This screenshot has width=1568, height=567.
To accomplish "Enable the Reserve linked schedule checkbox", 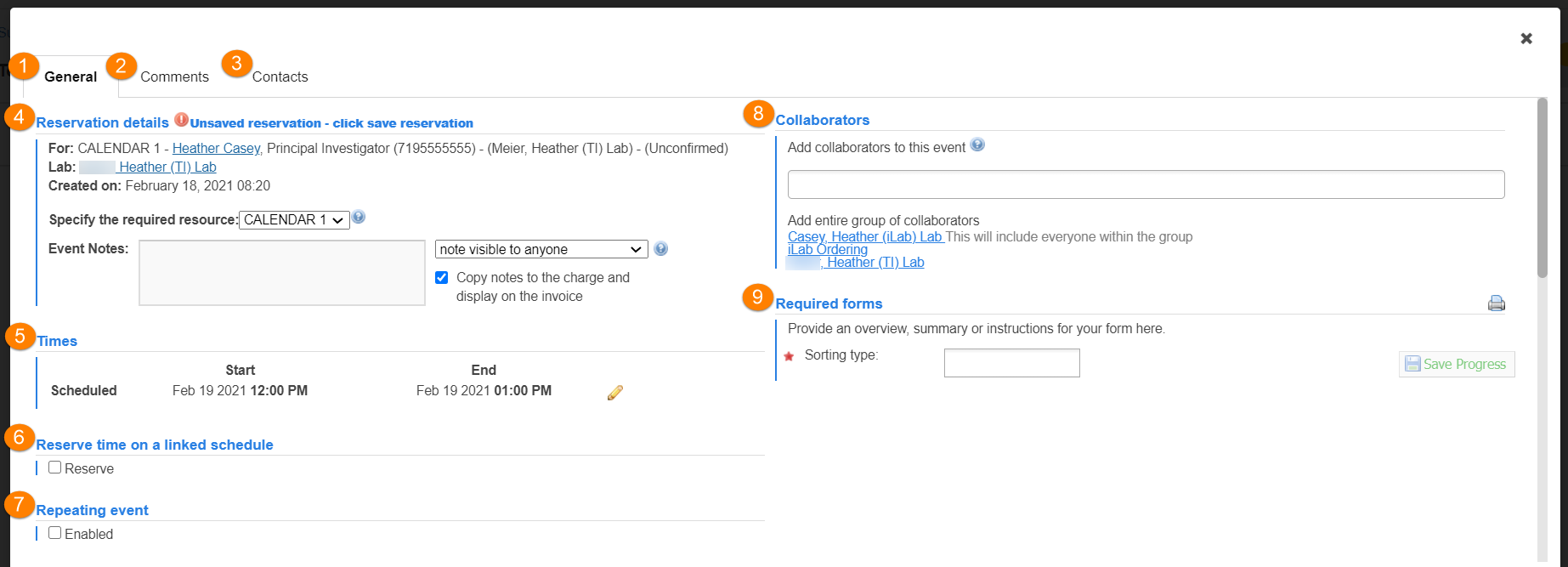I will coord(55,468).
